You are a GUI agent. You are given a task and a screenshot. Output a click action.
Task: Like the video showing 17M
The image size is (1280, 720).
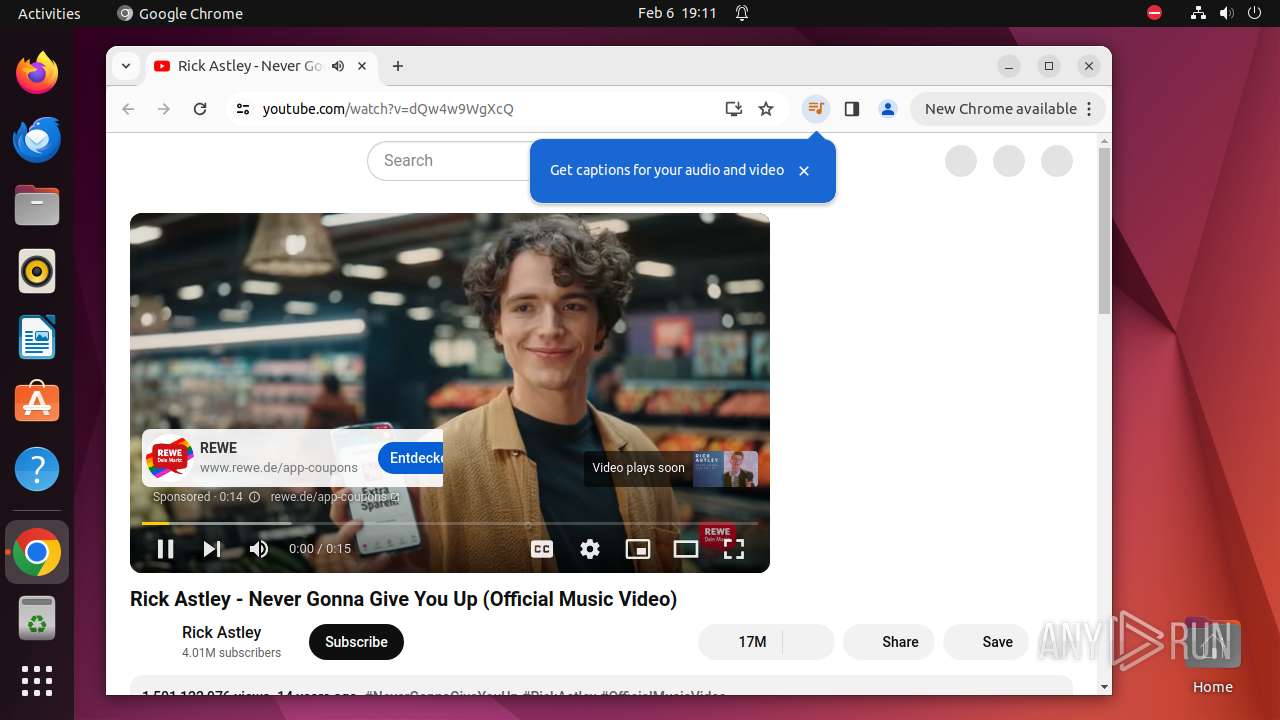click(740, 642)
